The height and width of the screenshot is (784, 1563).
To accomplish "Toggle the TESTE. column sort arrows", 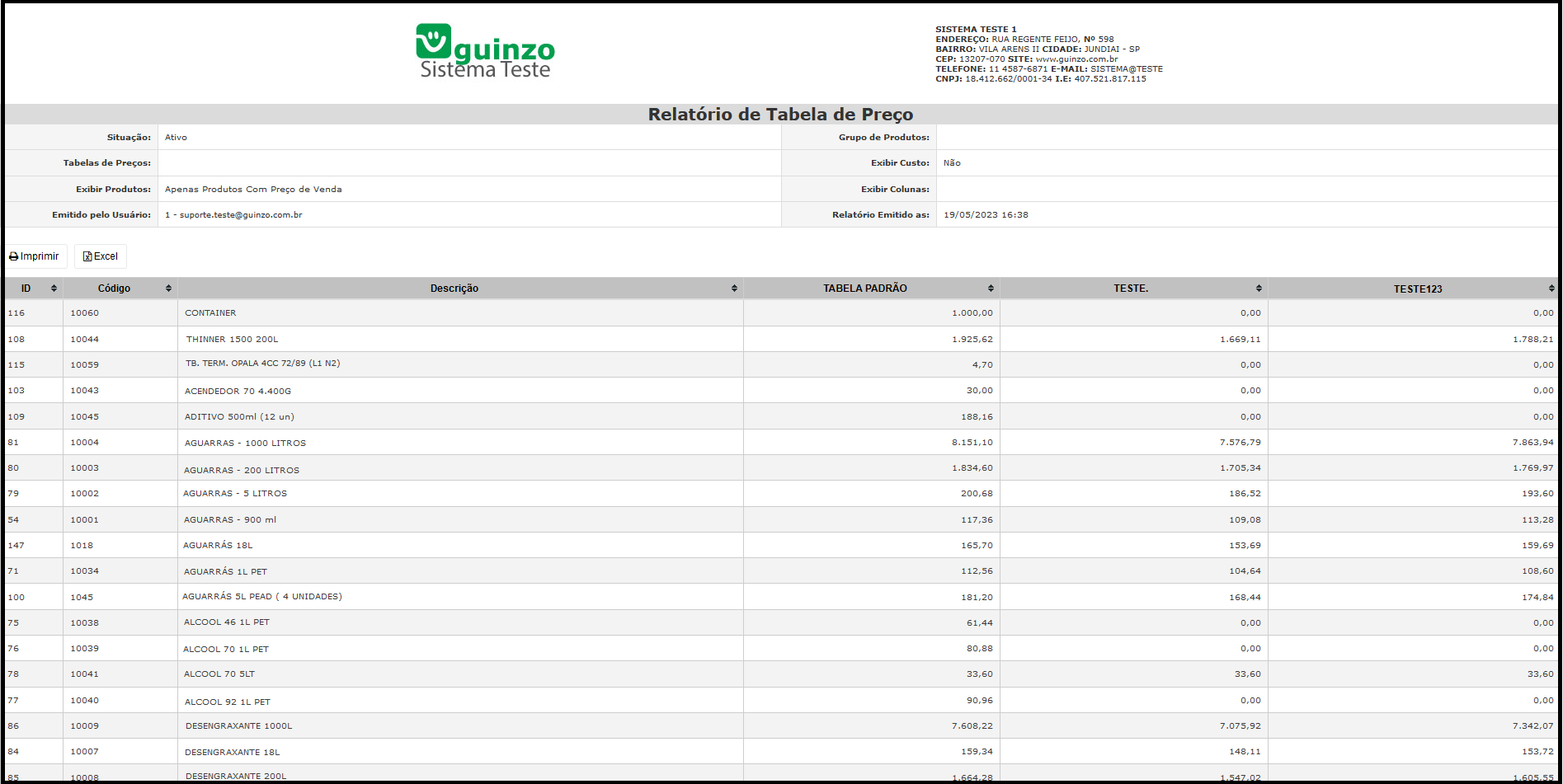I will pyautogui.click(x=1259, y=289).
